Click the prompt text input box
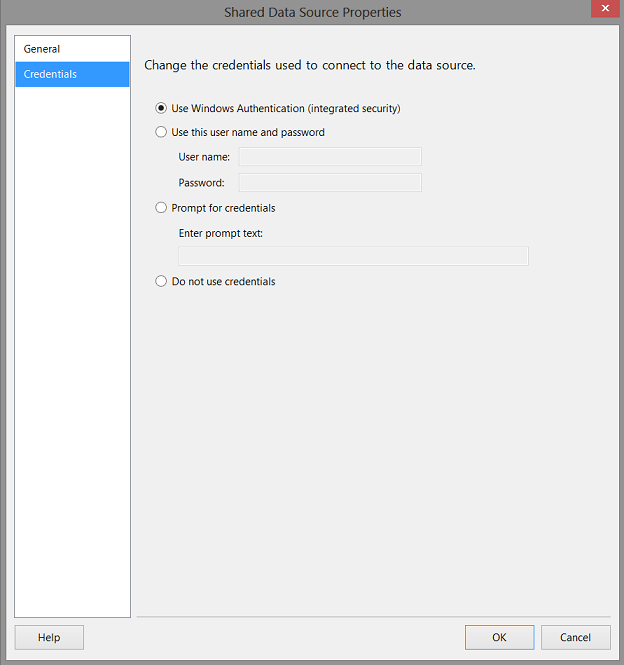This screenshot has height=665, width=624. 353,256
